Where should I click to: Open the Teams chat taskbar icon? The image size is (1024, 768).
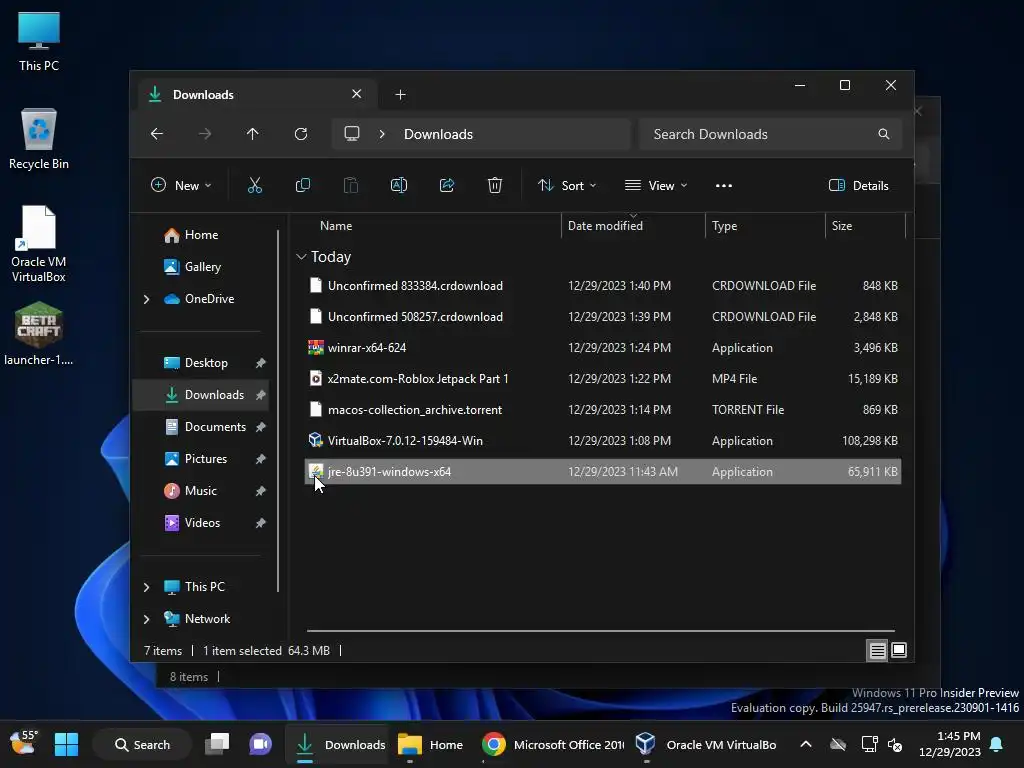[x=260, y=744]
